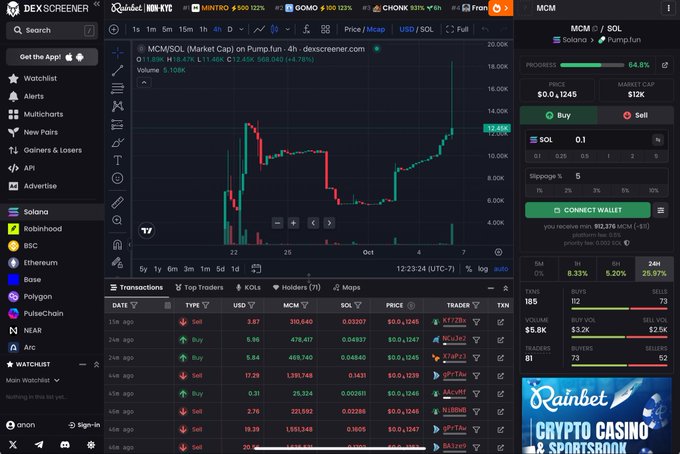680x454 pixels.
Task: Toggle auto scale on chart
Action: [501, 269]
